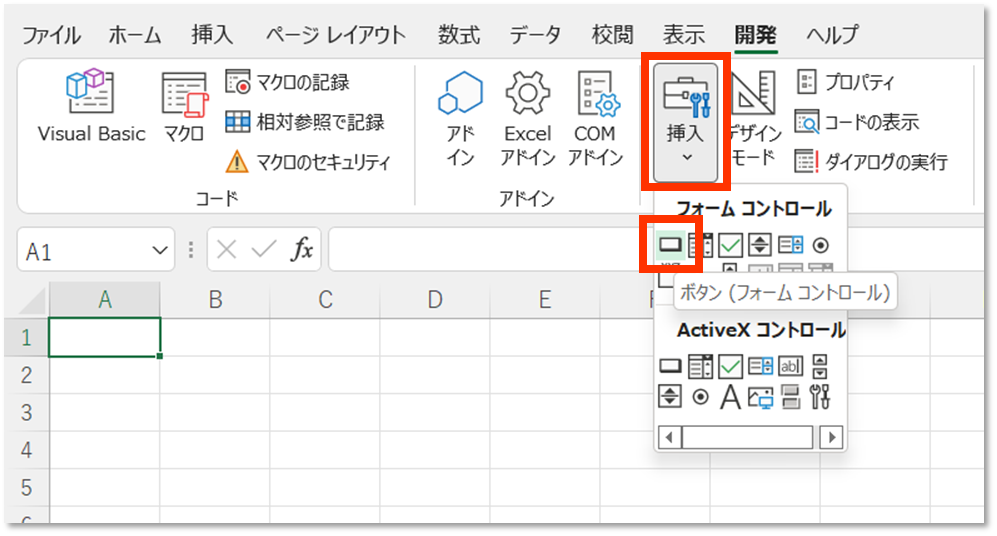
Task: Select row 3 header
Action: (26, 413)
